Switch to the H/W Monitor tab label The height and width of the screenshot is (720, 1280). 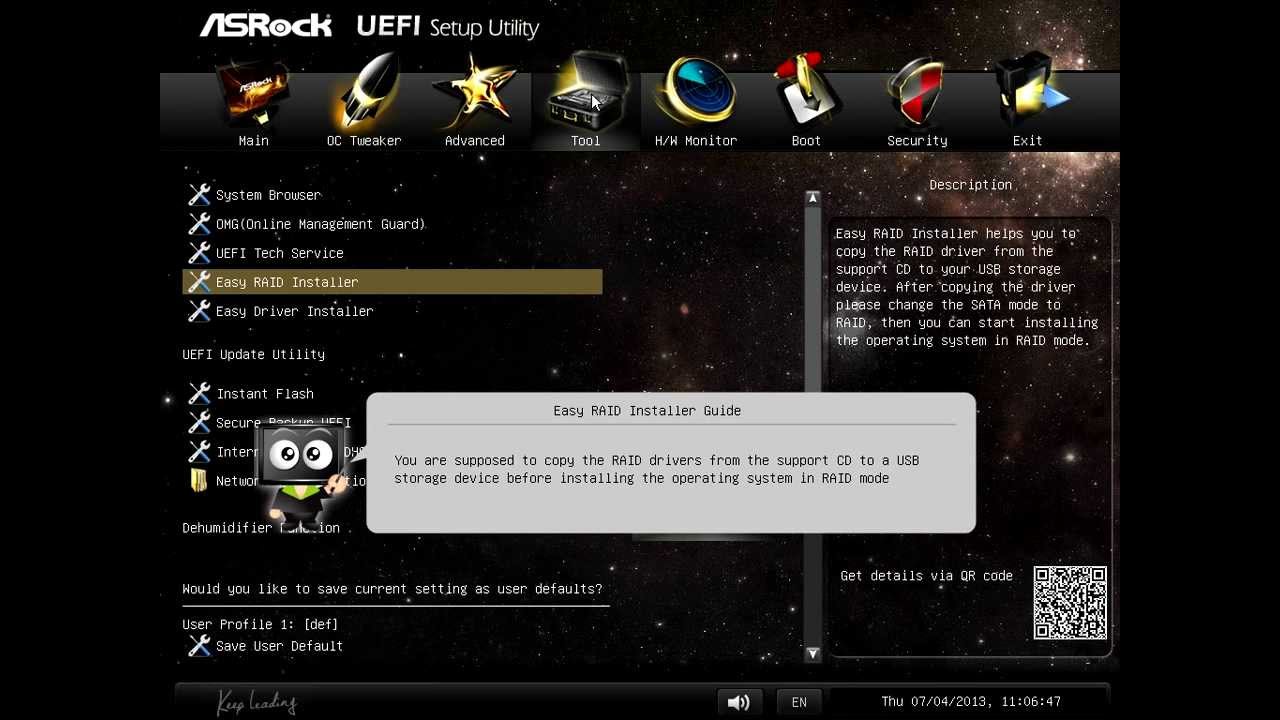696,141
